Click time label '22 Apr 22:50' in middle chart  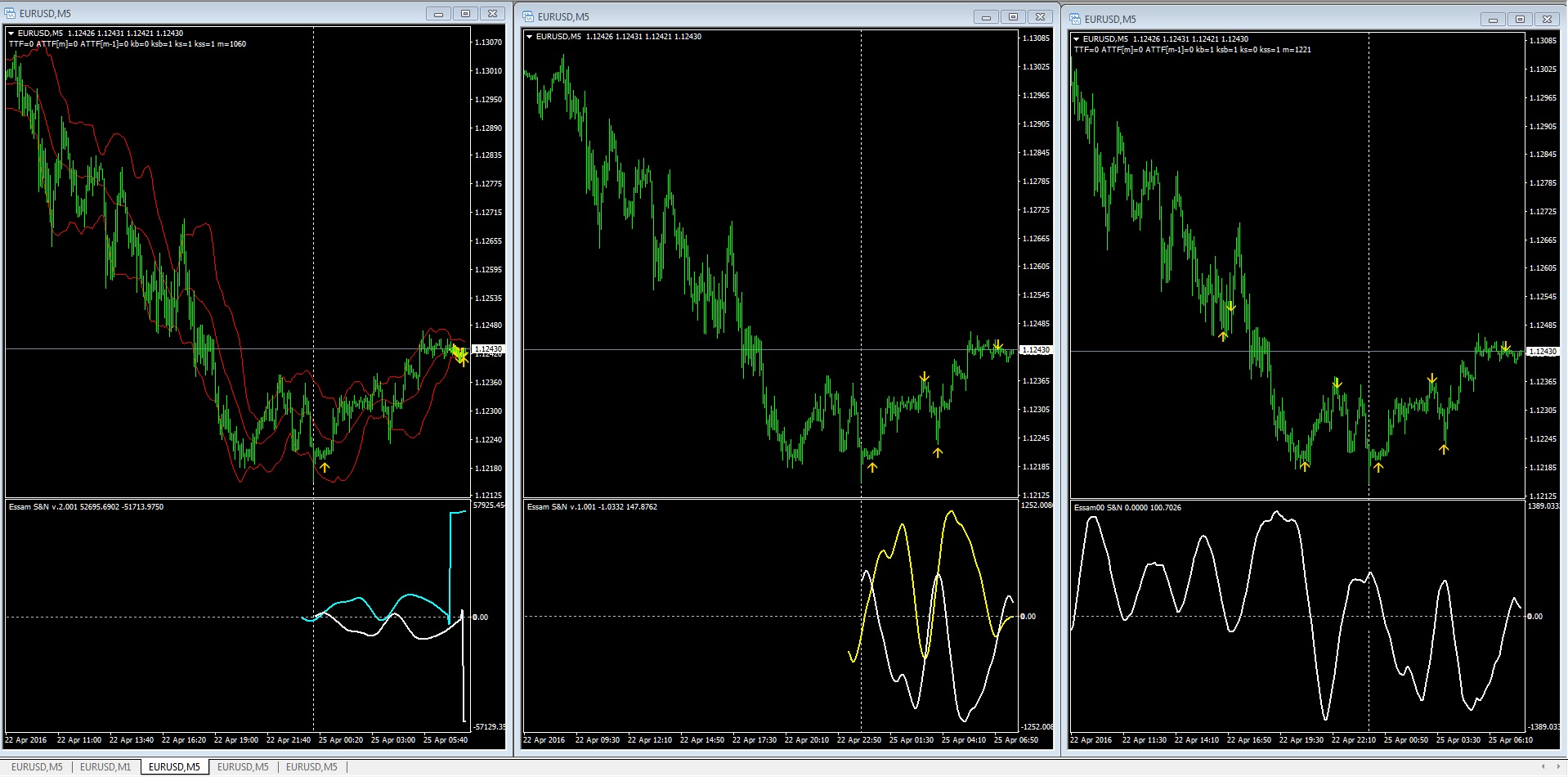click(859, 740)
